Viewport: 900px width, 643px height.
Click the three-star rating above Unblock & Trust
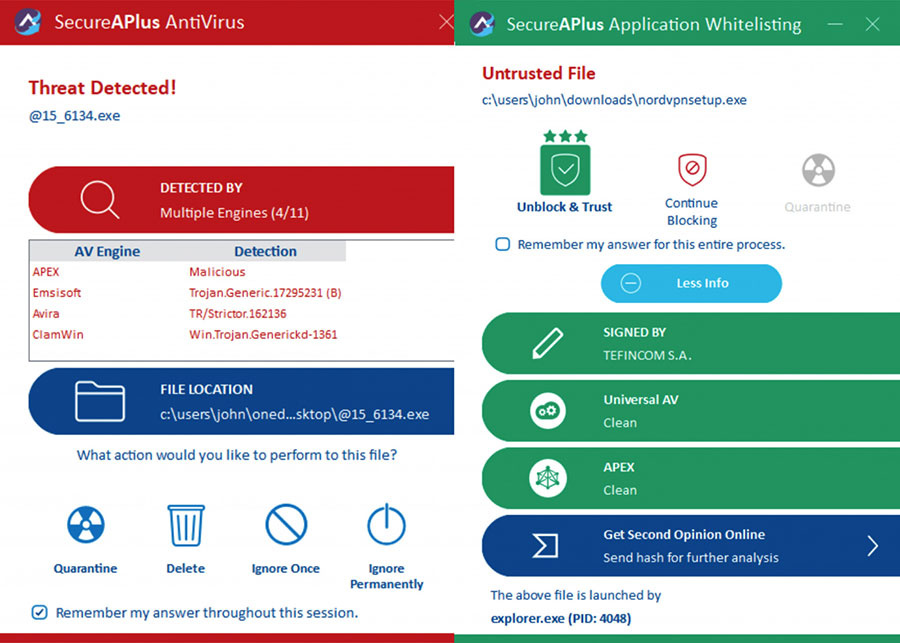565,136
